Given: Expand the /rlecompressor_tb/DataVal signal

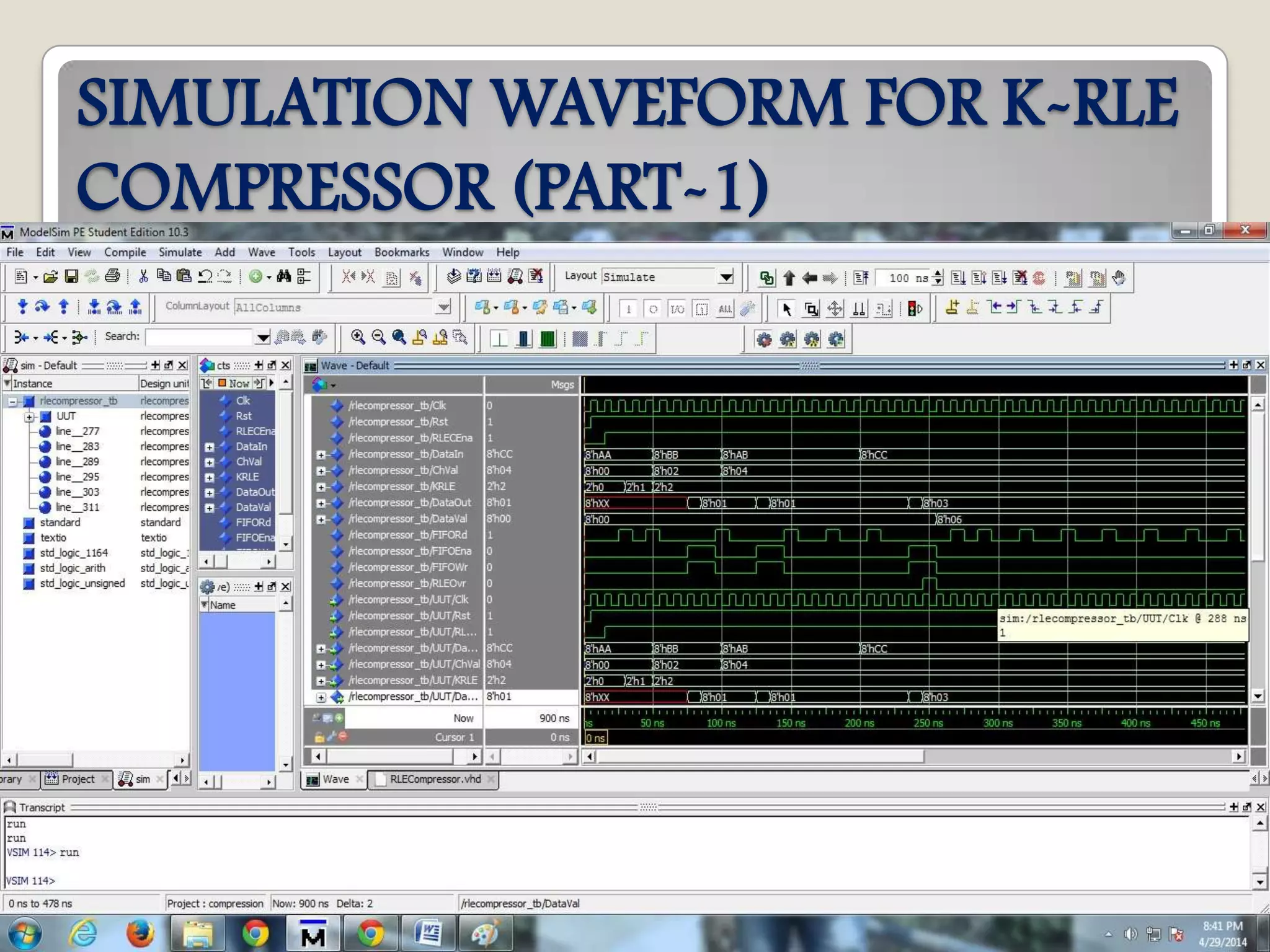Looking at the screenshot, I should click(321, 519).
